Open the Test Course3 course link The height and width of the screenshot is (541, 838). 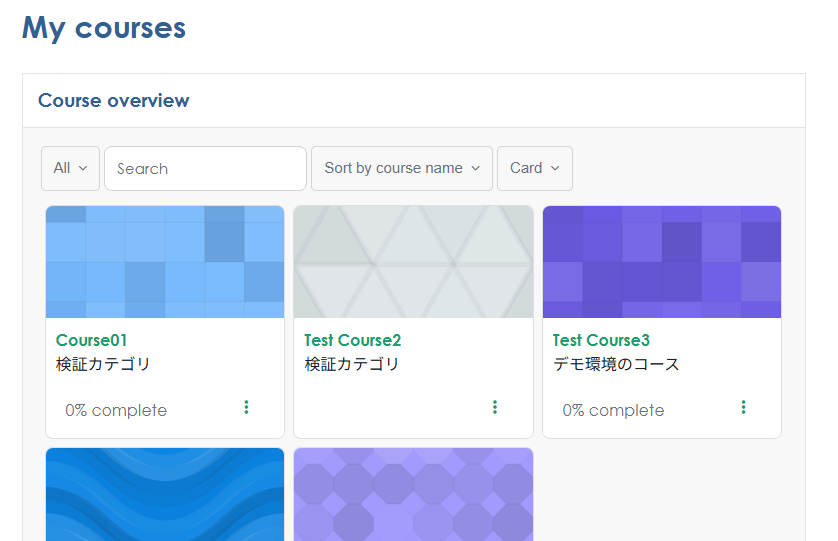(602, 340)
